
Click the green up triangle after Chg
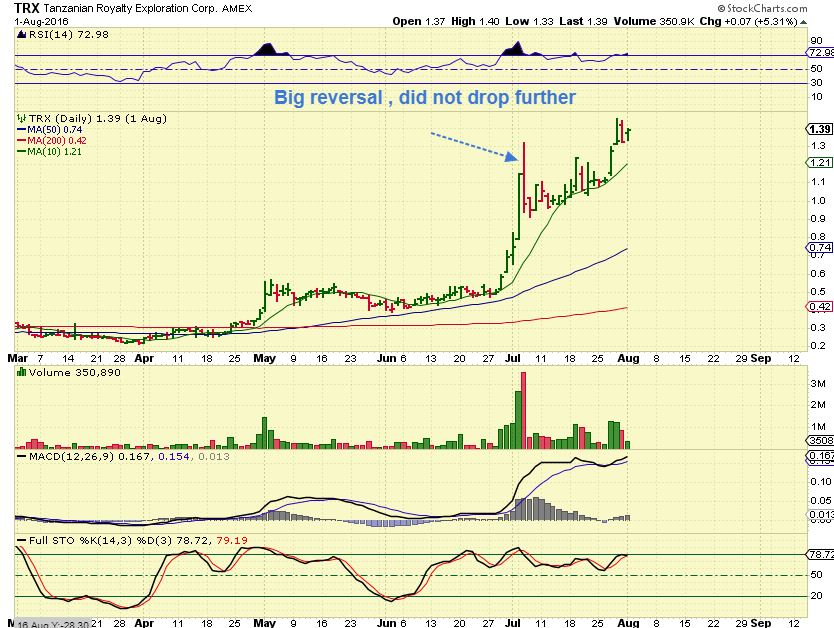tap(803, 22)
